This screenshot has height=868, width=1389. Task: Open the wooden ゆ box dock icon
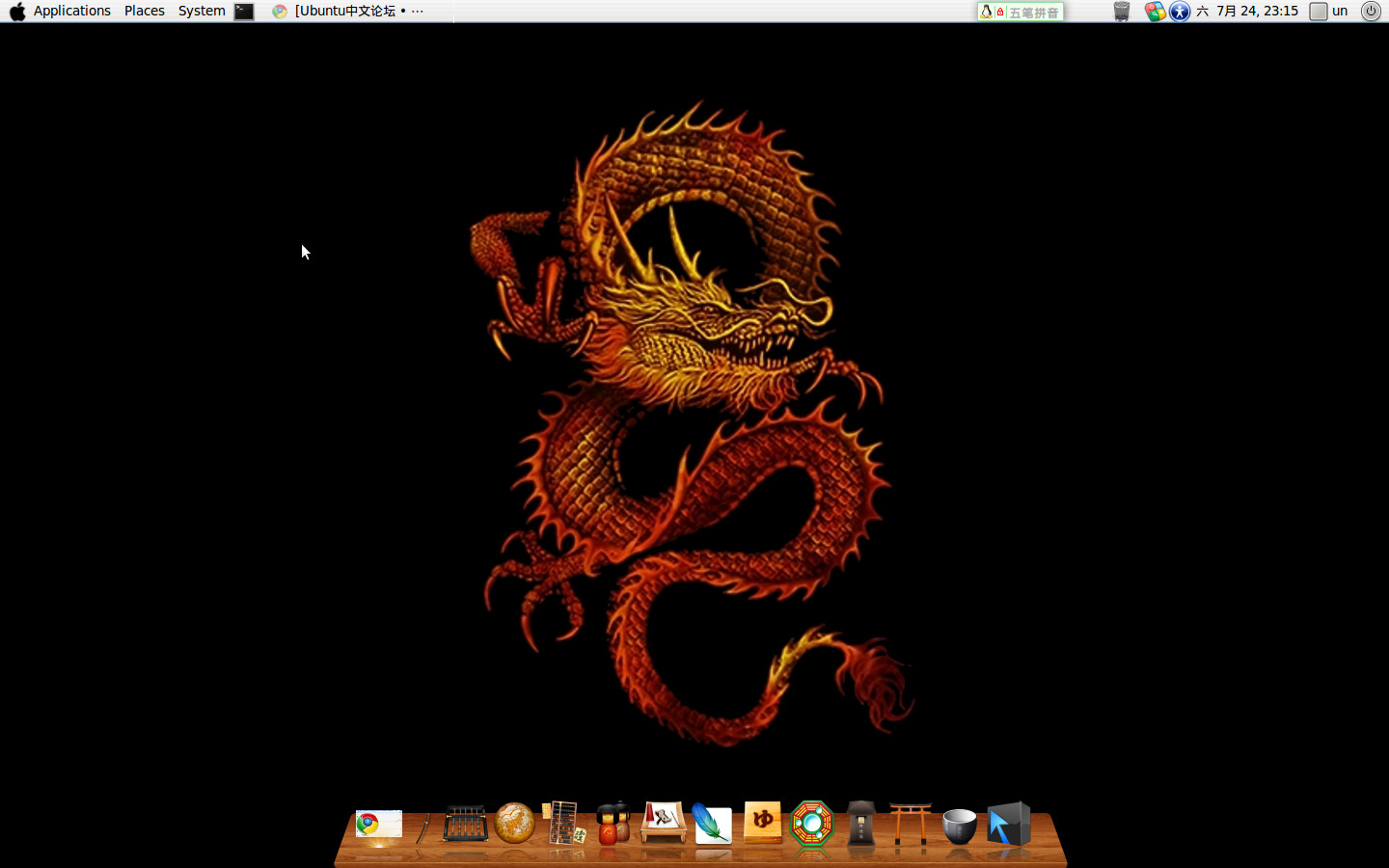pyautogui.click(x=762, y=823)
